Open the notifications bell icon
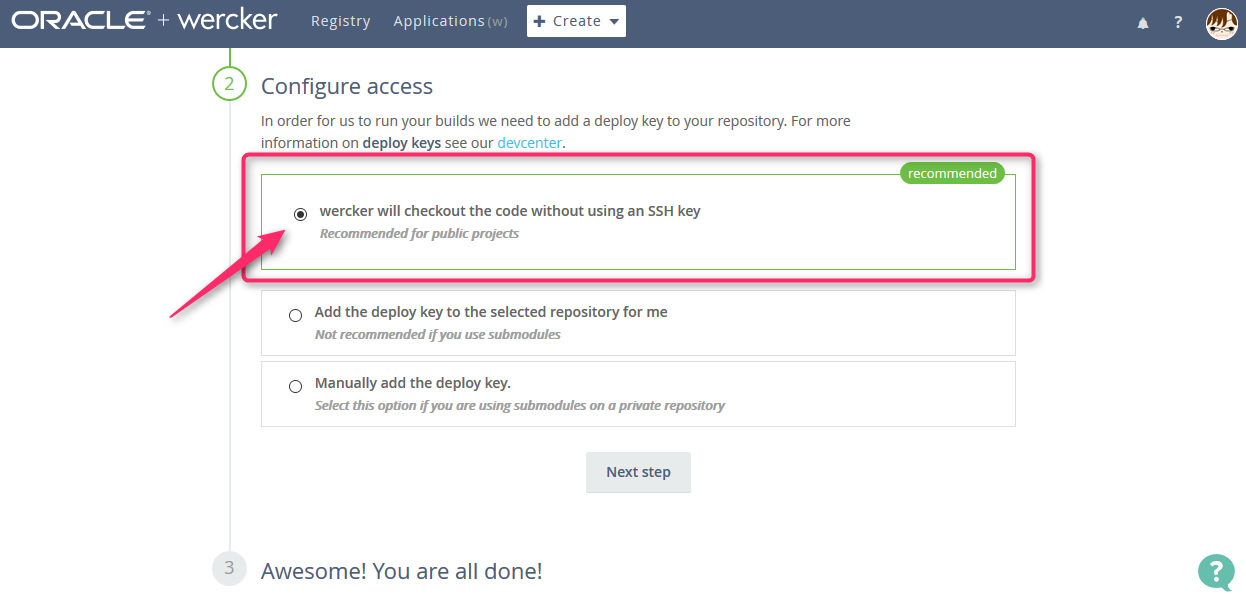The width and height of the screenshot is (1246, 598). coord(1143,23)
